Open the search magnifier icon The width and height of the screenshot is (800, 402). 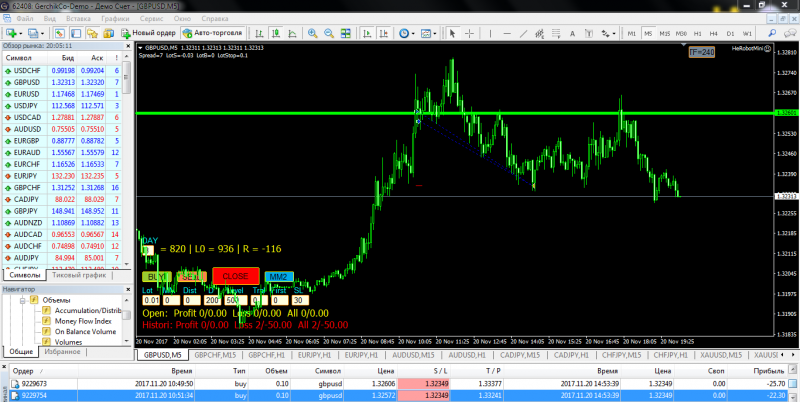pyautogui.click(x=772, y=33)
